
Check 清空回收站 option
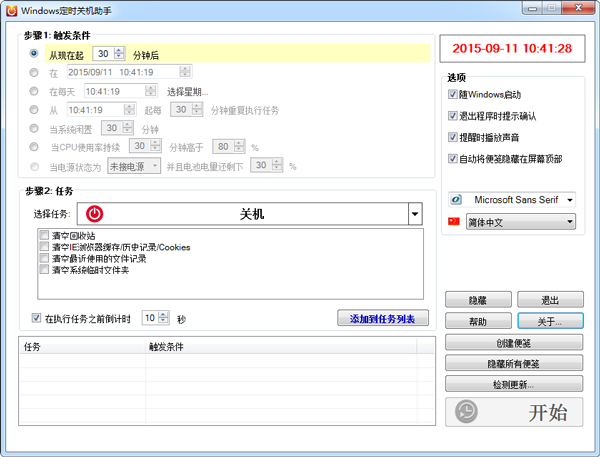pos(44,235)
